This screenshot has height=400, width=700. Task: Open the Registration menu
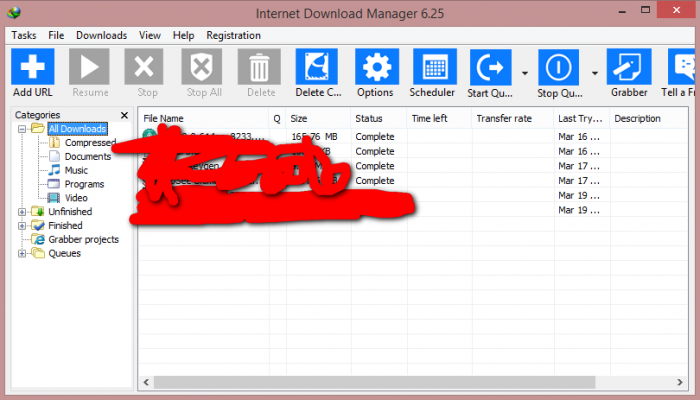click(x=233, y=35)
